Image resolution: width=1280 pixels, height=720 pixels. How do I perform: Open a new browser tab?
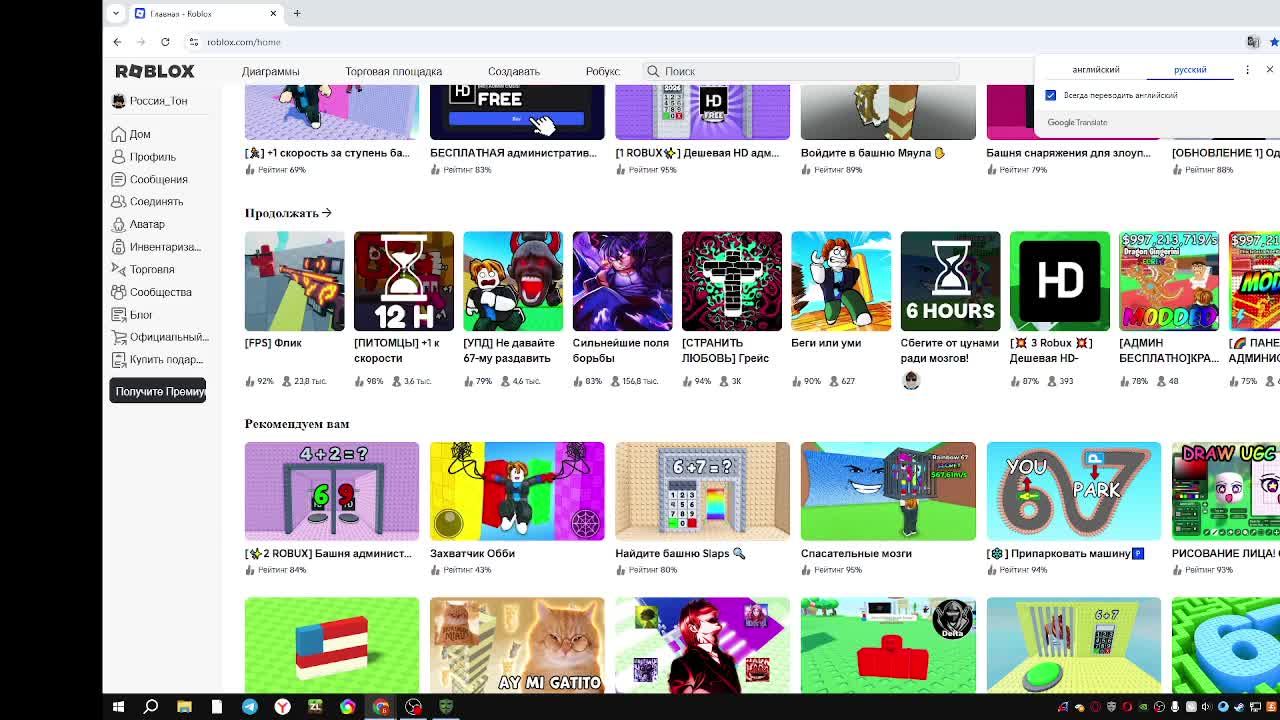coord(297,13)
